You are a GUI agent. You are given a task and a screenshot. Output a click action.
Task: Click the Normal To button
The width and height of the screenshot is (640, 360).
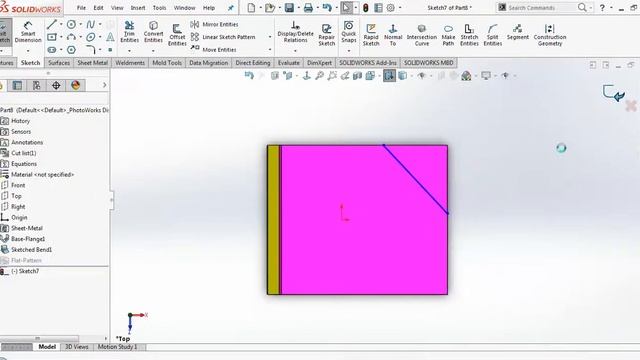[x=393, y=34]
